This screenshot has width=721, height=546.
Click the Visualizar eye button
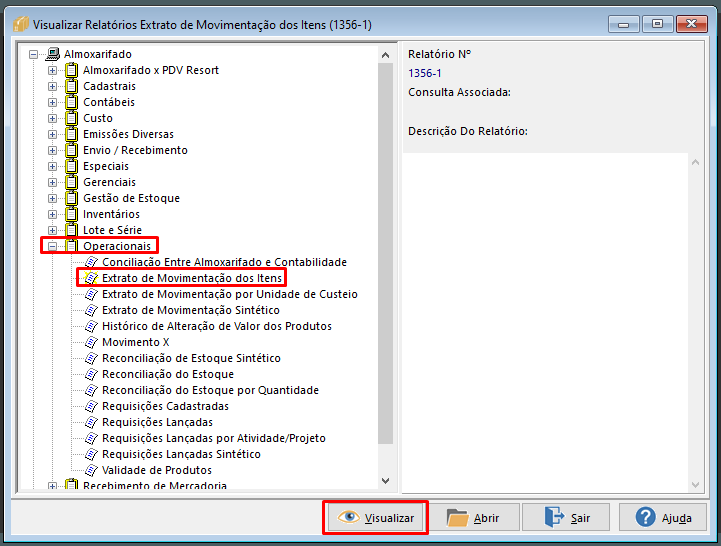click(x=376, y=517)
